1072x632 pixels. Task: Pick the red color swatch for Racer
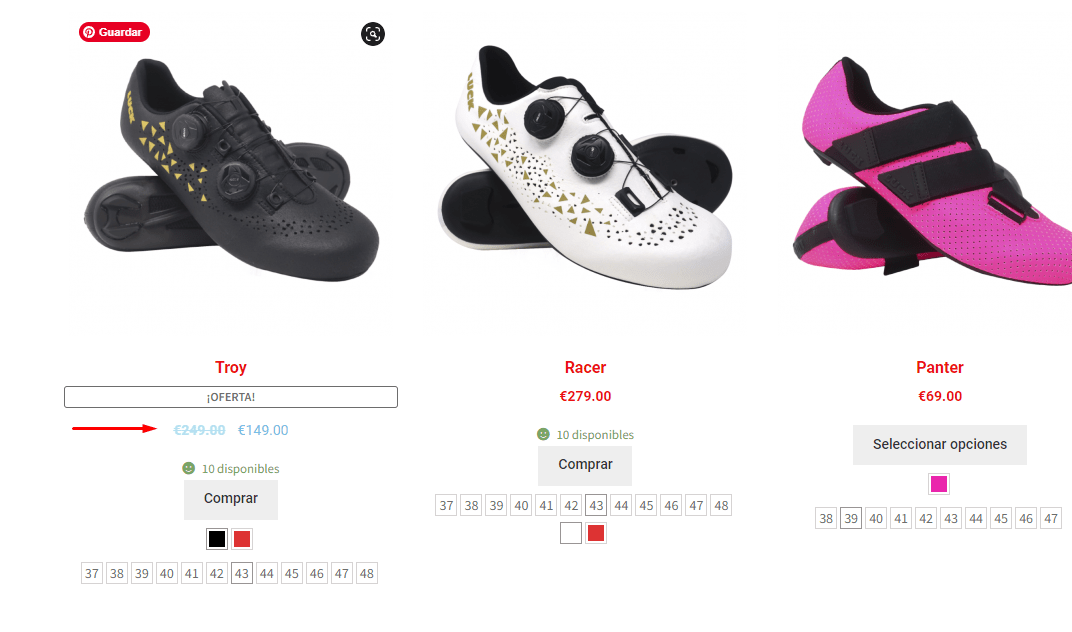[x=596, y=533]
